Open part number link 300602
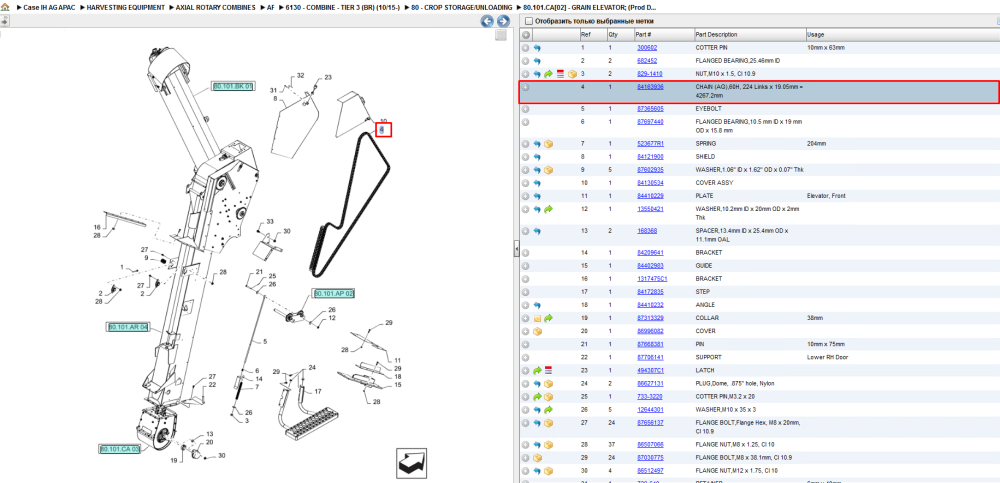Viewport: 1000px width, 483px height. (x=647, y=48)
